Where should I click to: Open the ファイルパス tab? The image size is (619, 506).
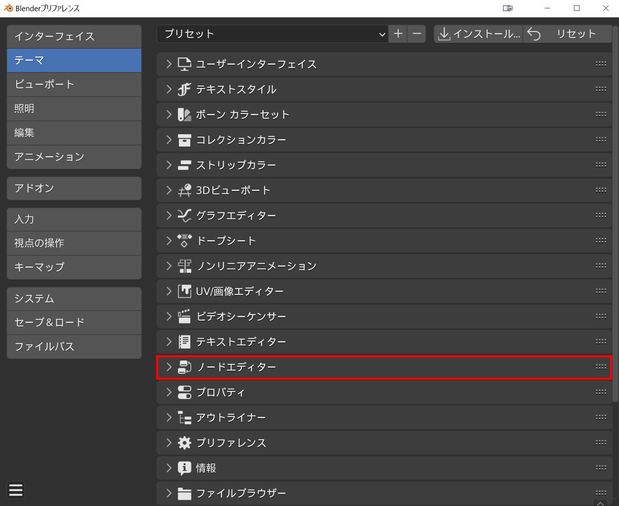[x=74, y=347]
